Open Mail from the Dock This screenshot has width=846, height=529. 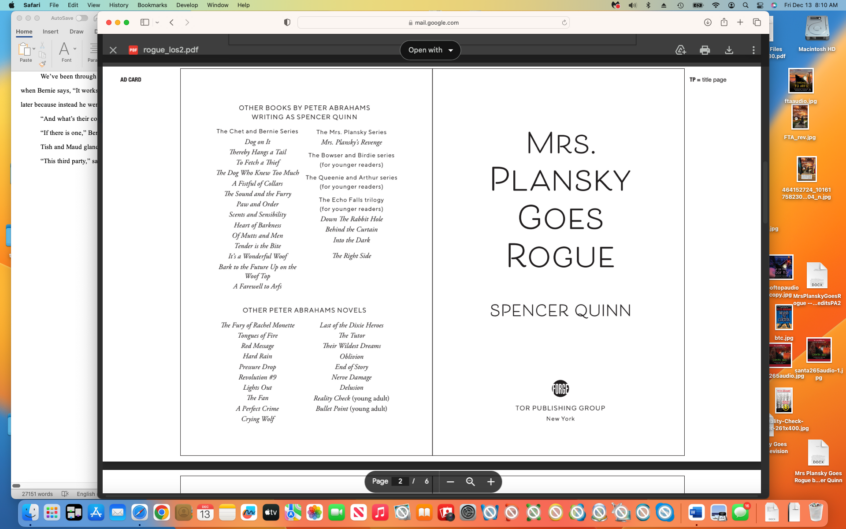pos(118,512)
